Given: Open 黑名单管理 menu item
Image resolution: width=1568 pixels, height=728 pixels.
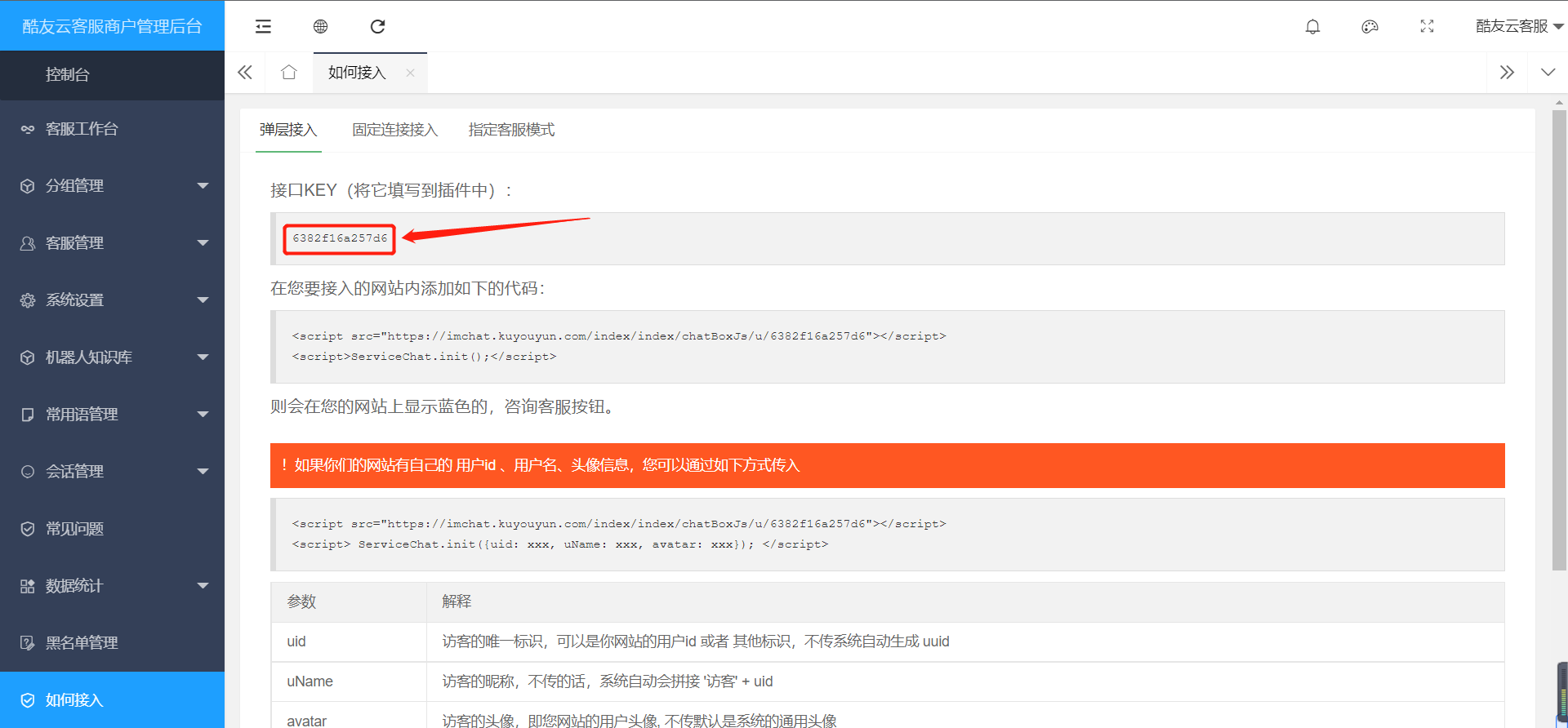Looking at the screenshot, I should coord(112,643).
